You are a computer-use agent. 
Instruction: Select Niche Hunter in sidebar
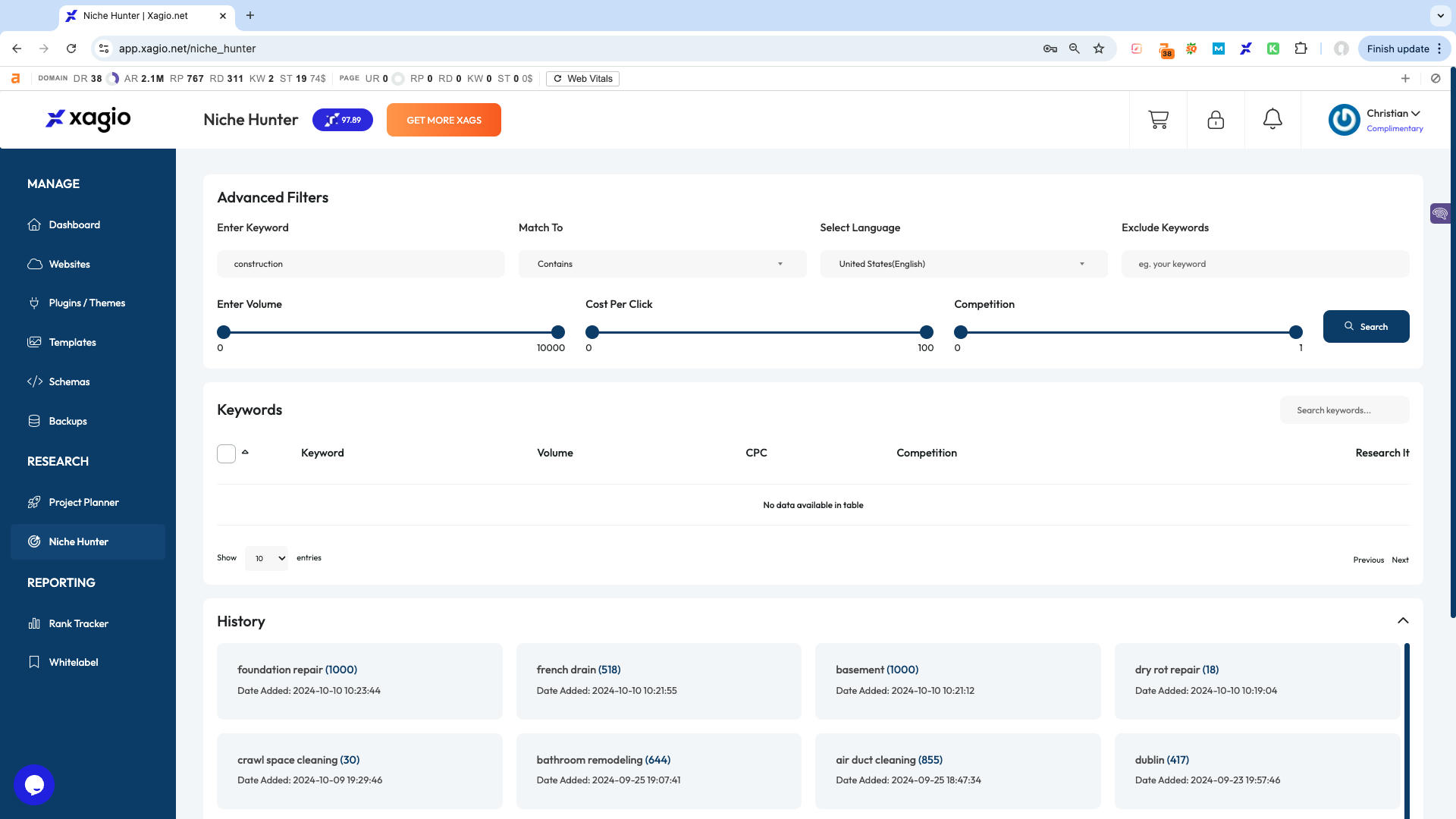(x=88, y=541)
